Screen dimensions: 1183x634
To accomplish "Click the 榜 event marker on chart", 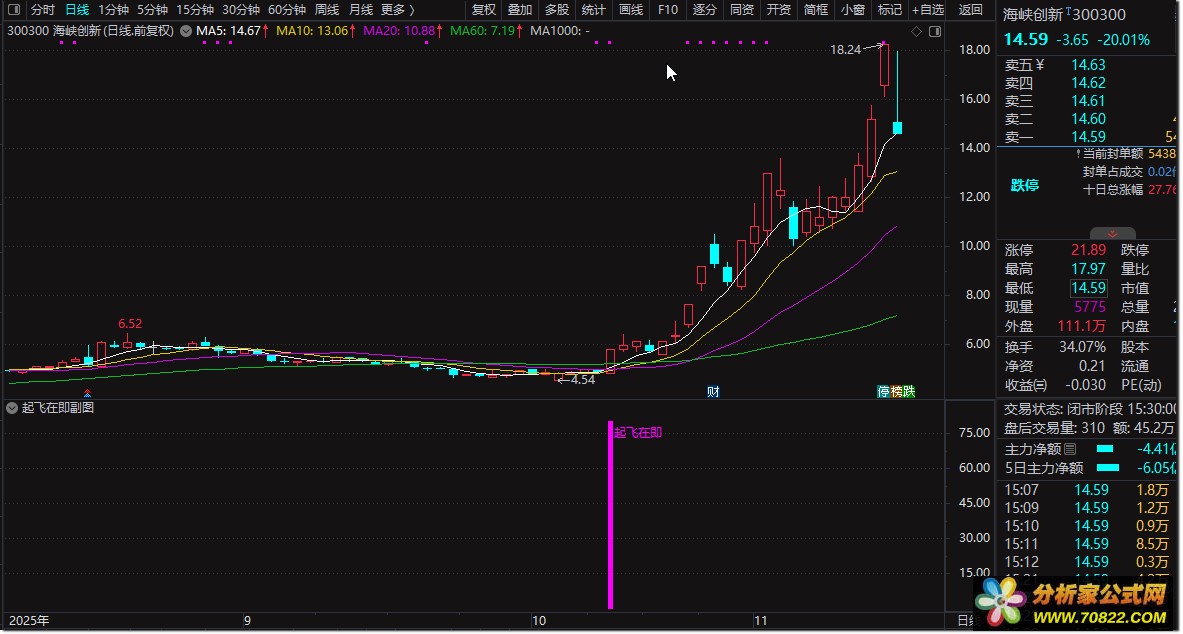I will (896, 392).
